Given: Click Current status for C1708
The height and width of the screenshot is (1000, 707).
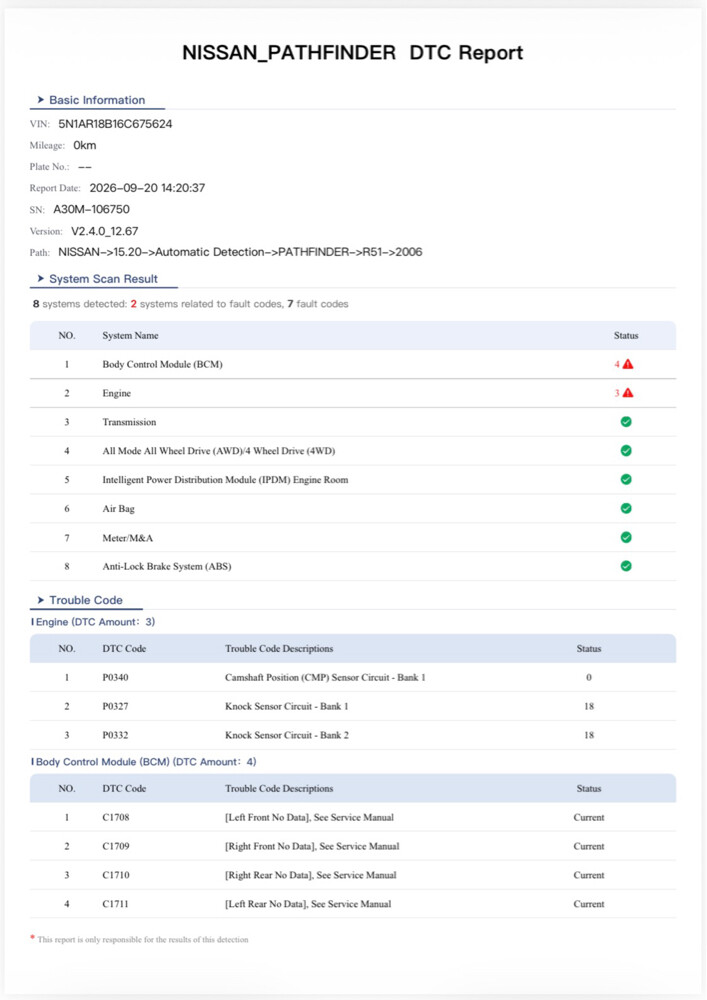Looking at the screenshot, I should click(x=589, y=818).
